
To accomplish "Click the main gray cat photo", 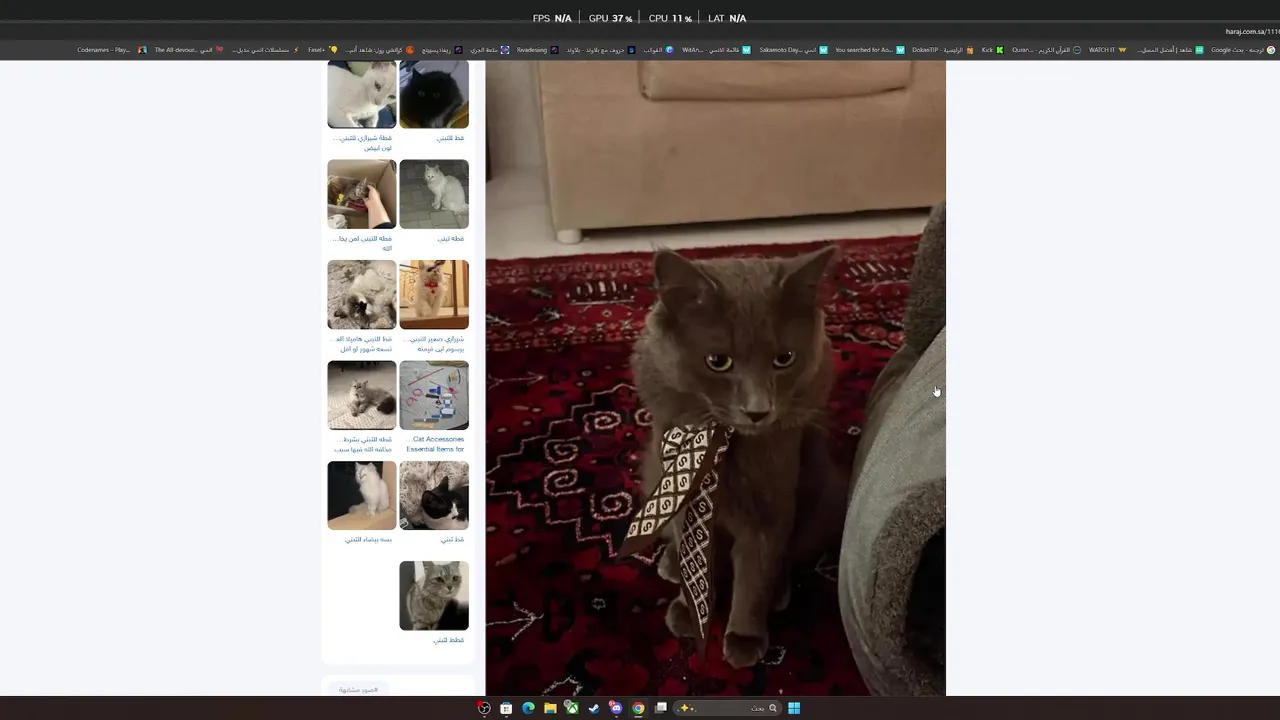I will pos(715,378).
